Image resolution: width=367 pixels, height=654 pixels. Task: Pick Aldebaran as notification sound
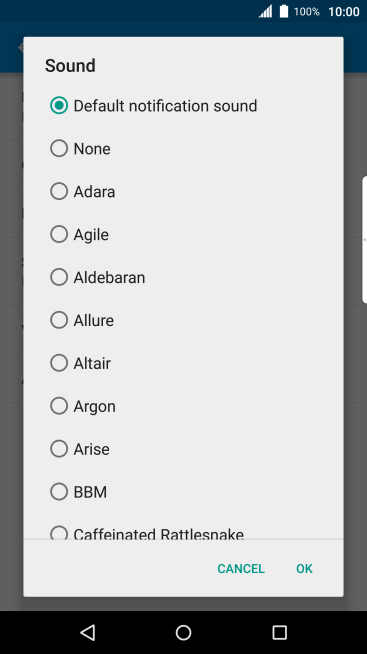(184, 277)
